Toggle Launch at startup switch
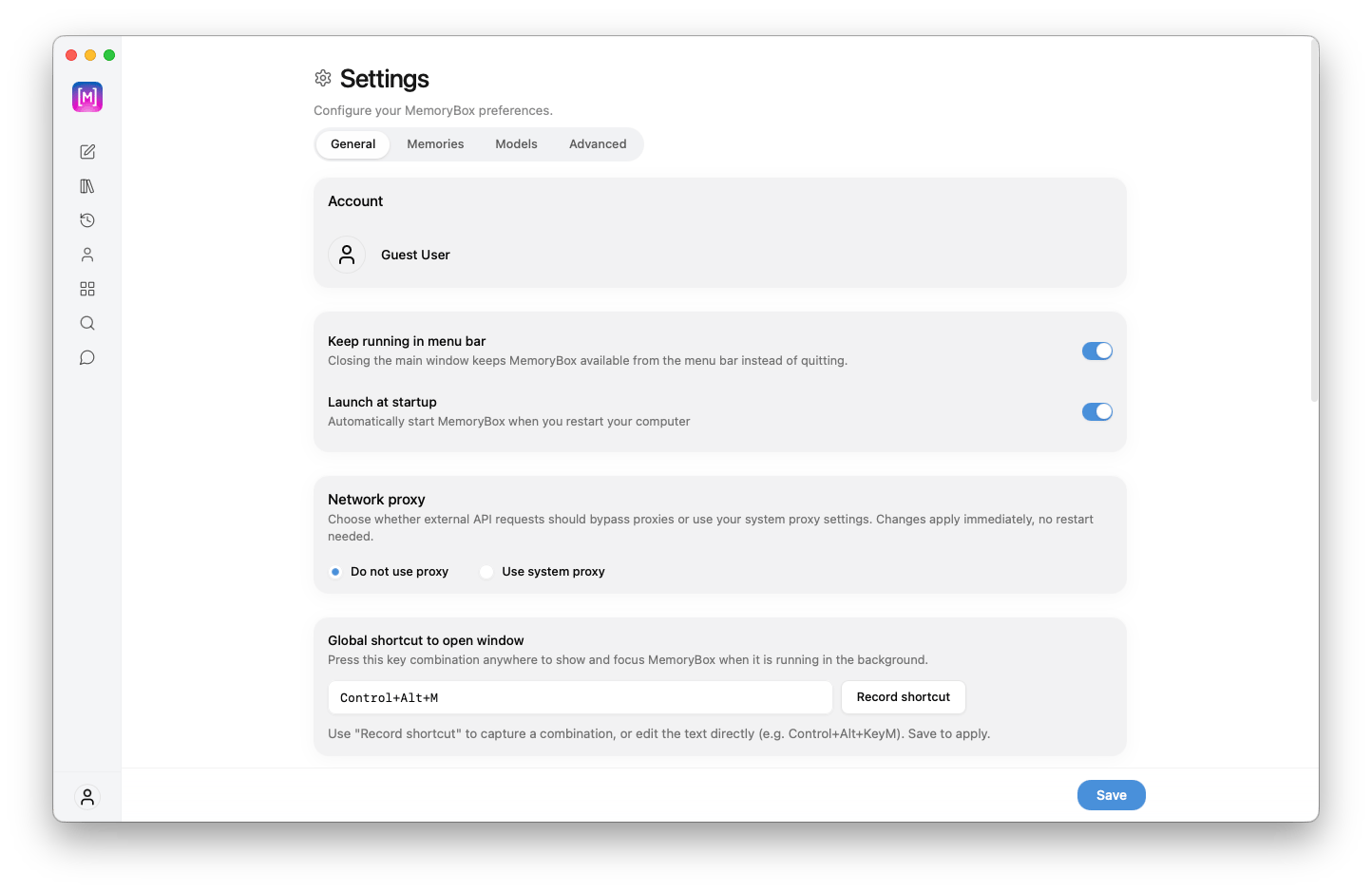Screen dimensions: 1372x892 pos(1097,411)
